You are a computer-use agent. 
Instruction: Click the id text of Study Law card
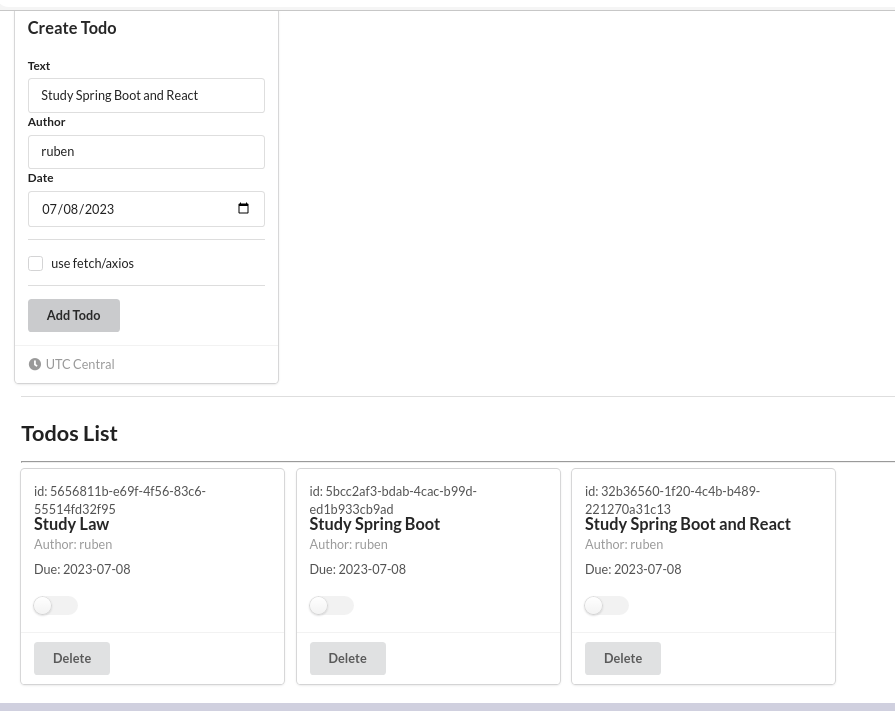point(120,500)
